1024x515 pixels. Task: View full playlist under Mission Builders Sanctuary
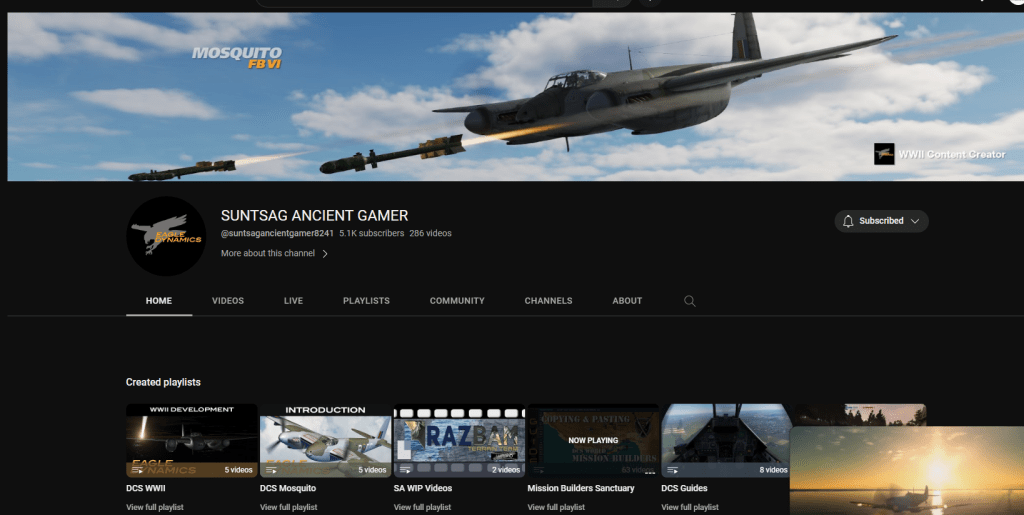point(556,507)
